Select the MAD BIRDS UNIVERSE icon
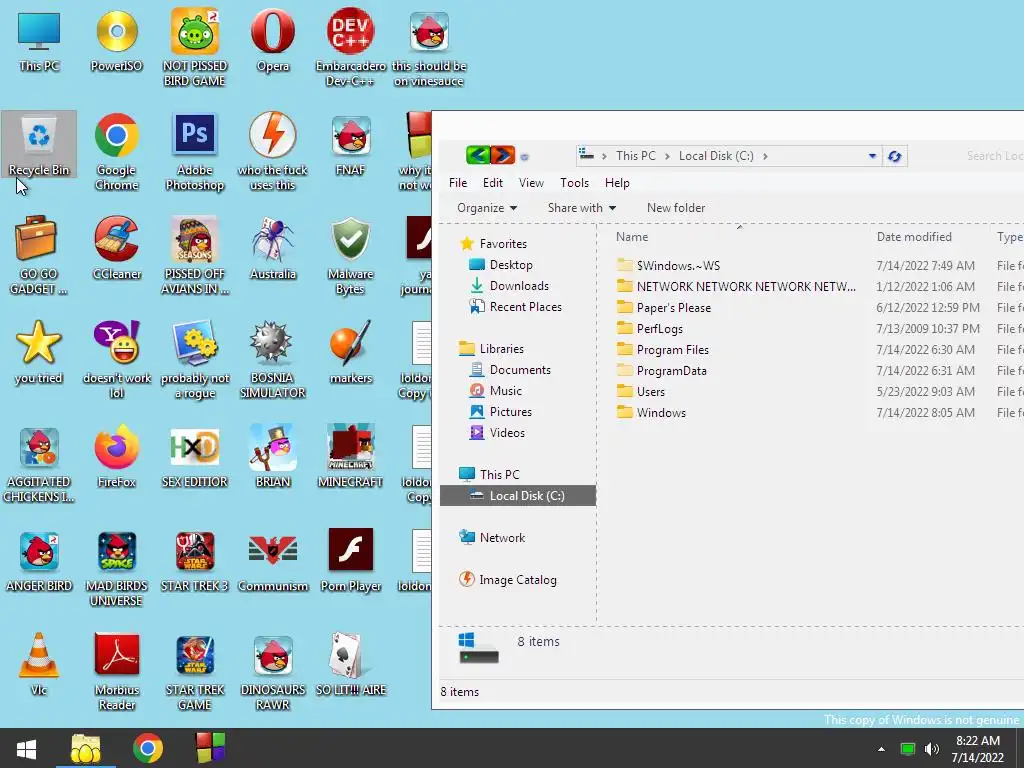1024x768 pixels. tap(116, 568)
